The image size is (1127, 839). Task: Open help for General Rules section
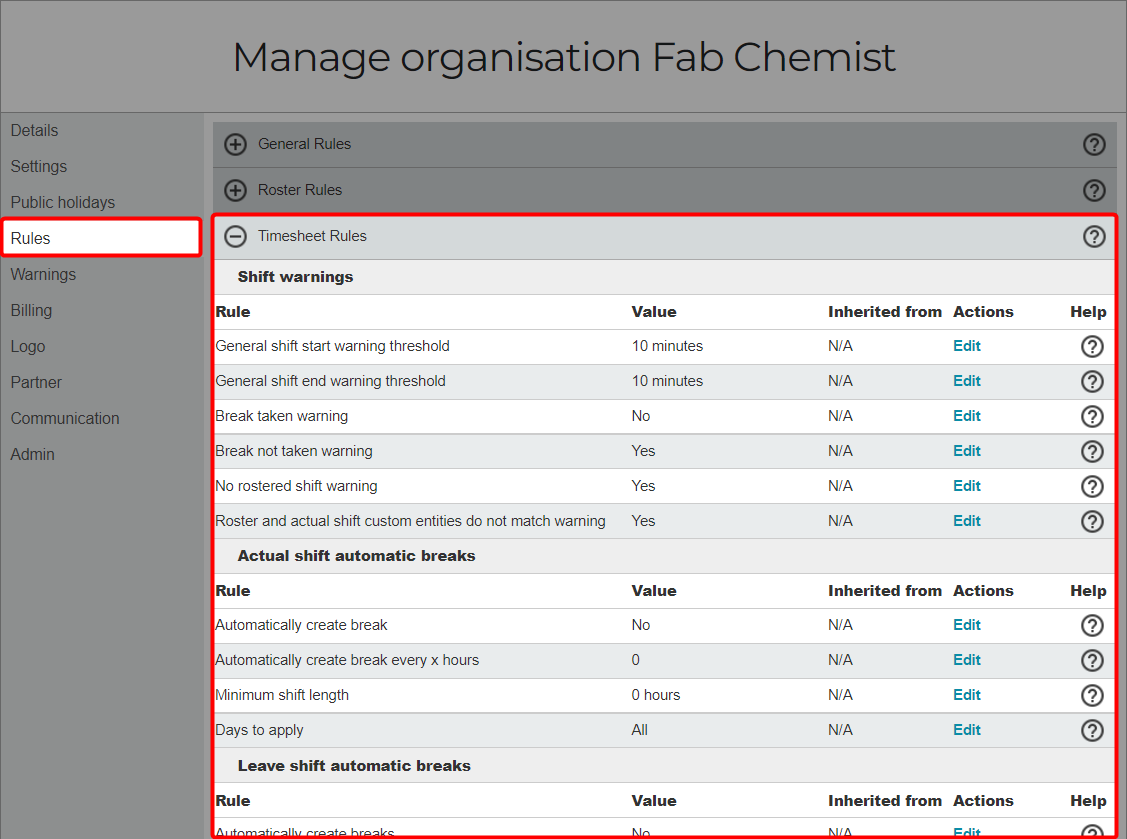coord(1094,145)
